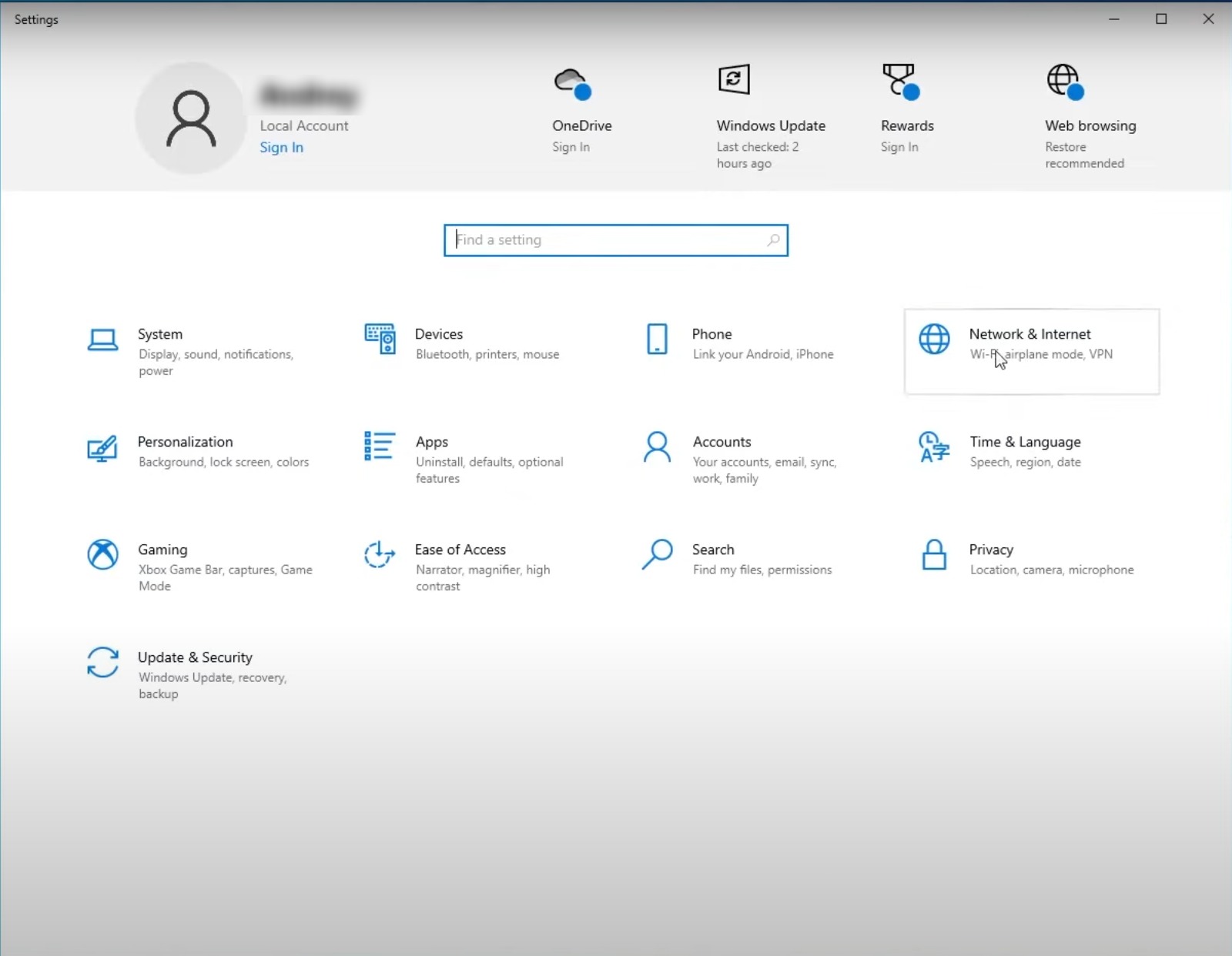Image resolution: width=1232 pixels, height=956 pixels.
Task: Select the Phone settings icon
Action: tap(657, 339)
